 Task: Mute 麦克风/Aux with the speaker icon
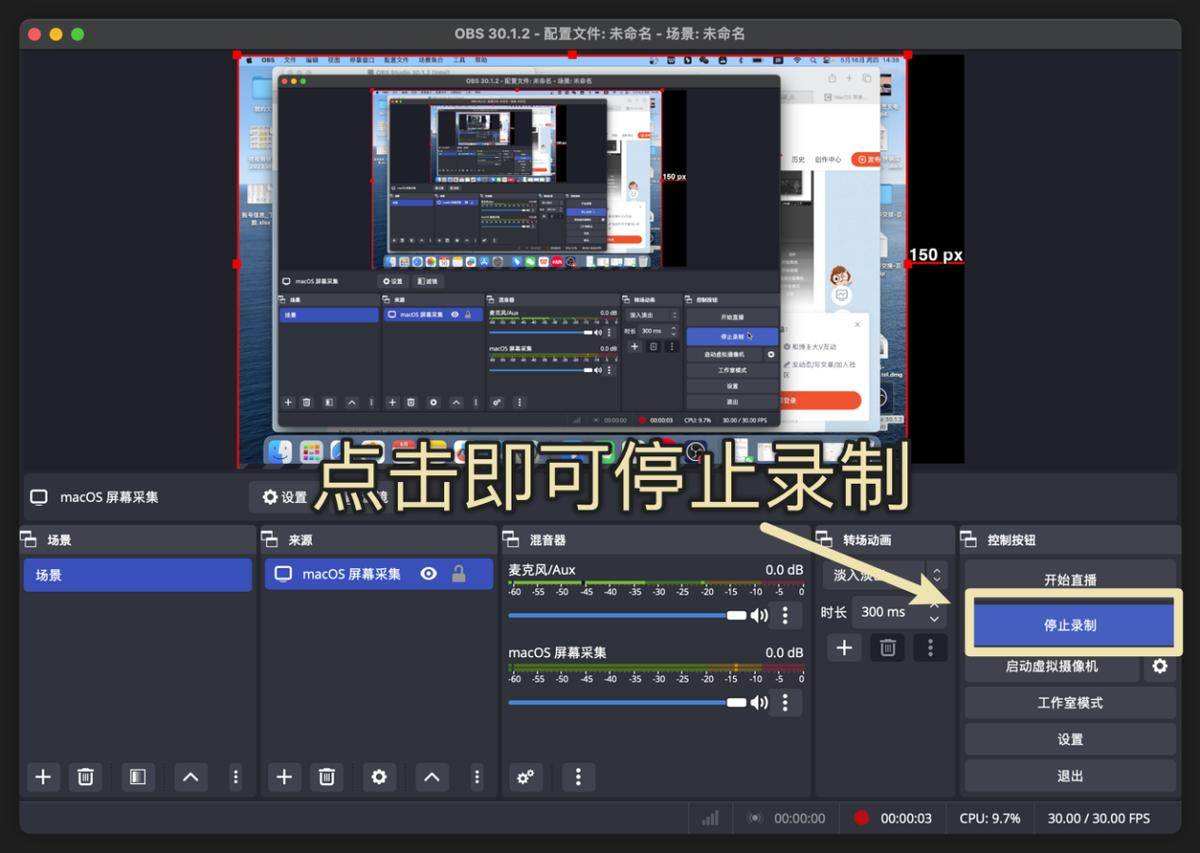(760, 615)
